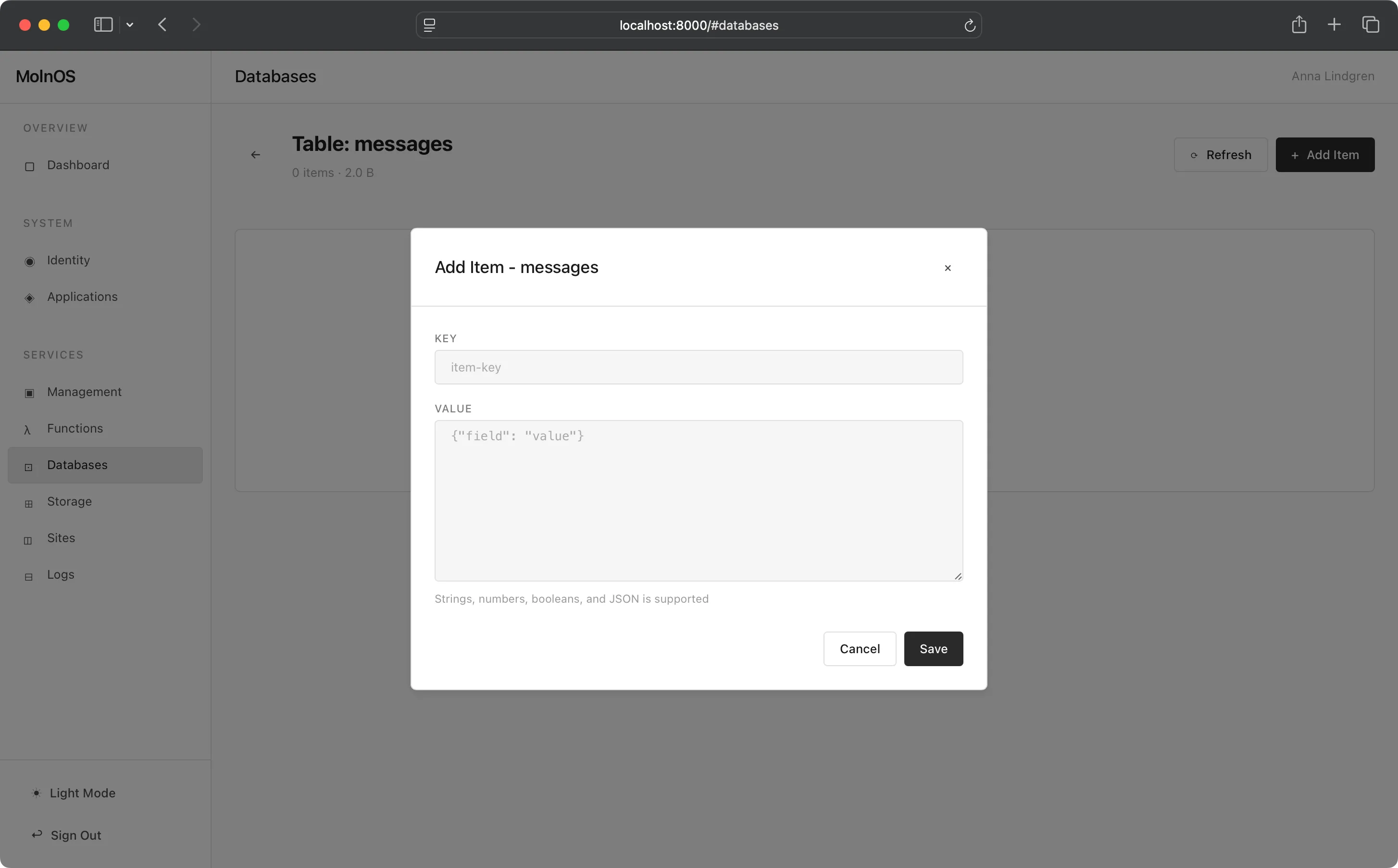Select Databases in the Services menu

pyautogui.click(x=77, y=465)
